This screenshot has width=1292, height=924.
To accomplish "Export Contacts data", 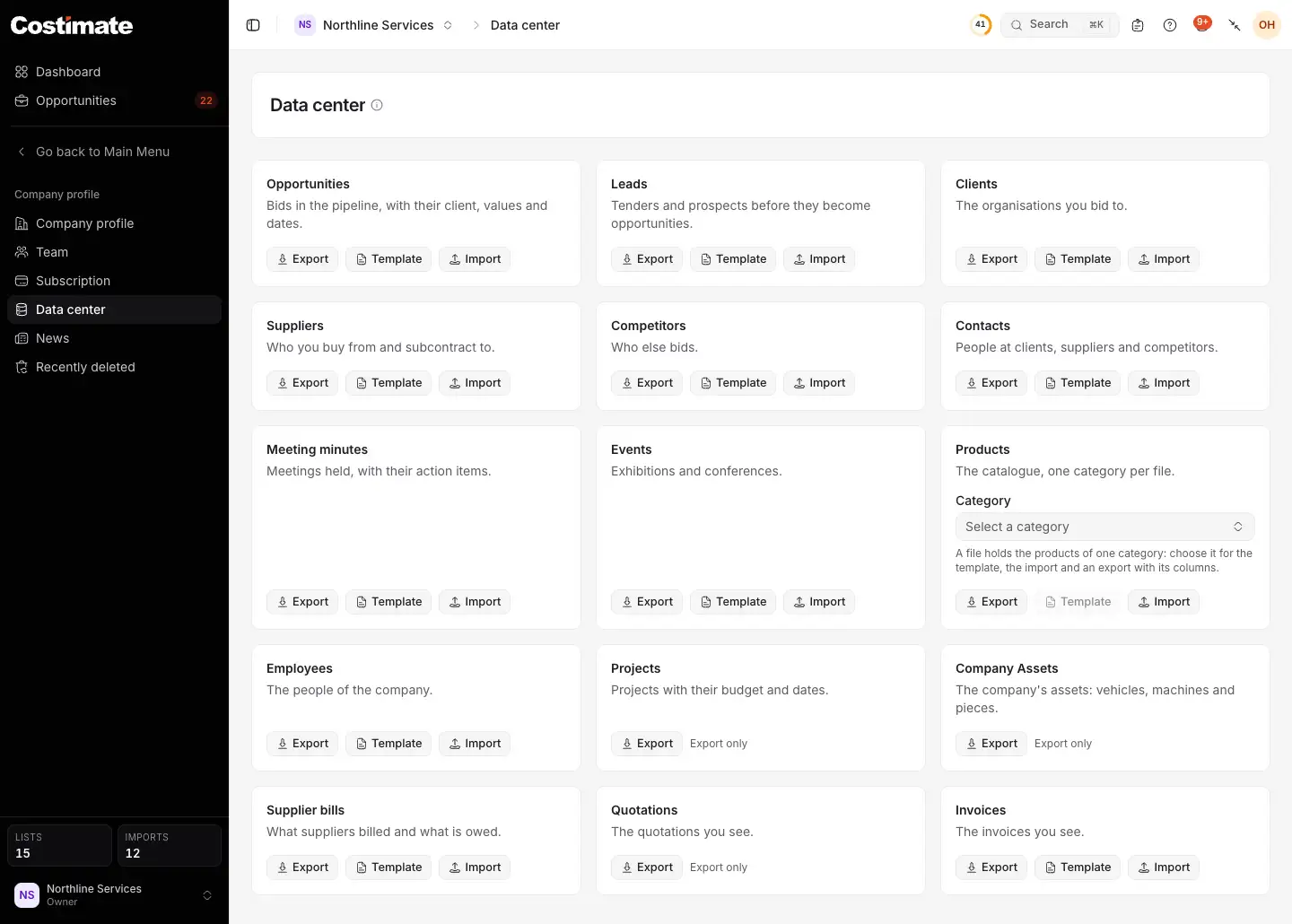I will tap(991, 383).
